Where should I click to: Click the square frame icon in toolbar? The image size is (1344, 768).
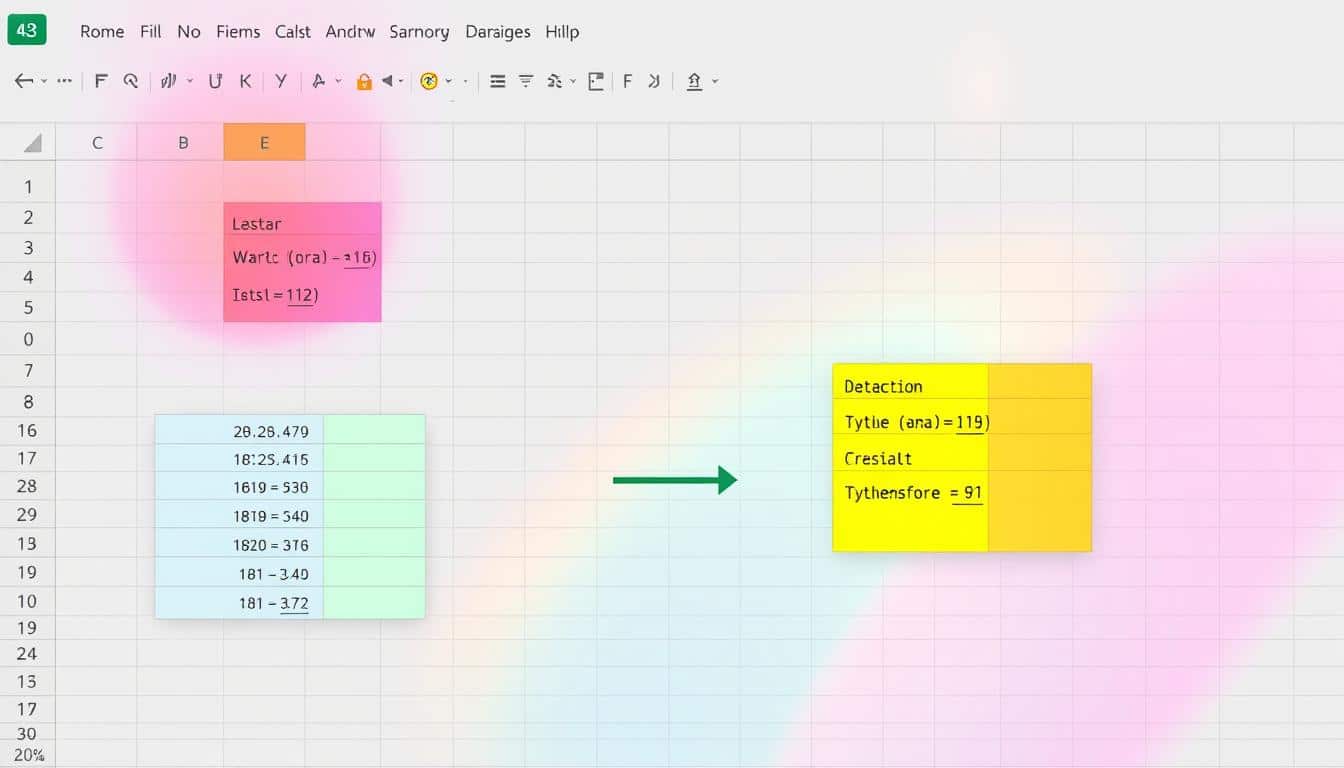coord(596,82)
